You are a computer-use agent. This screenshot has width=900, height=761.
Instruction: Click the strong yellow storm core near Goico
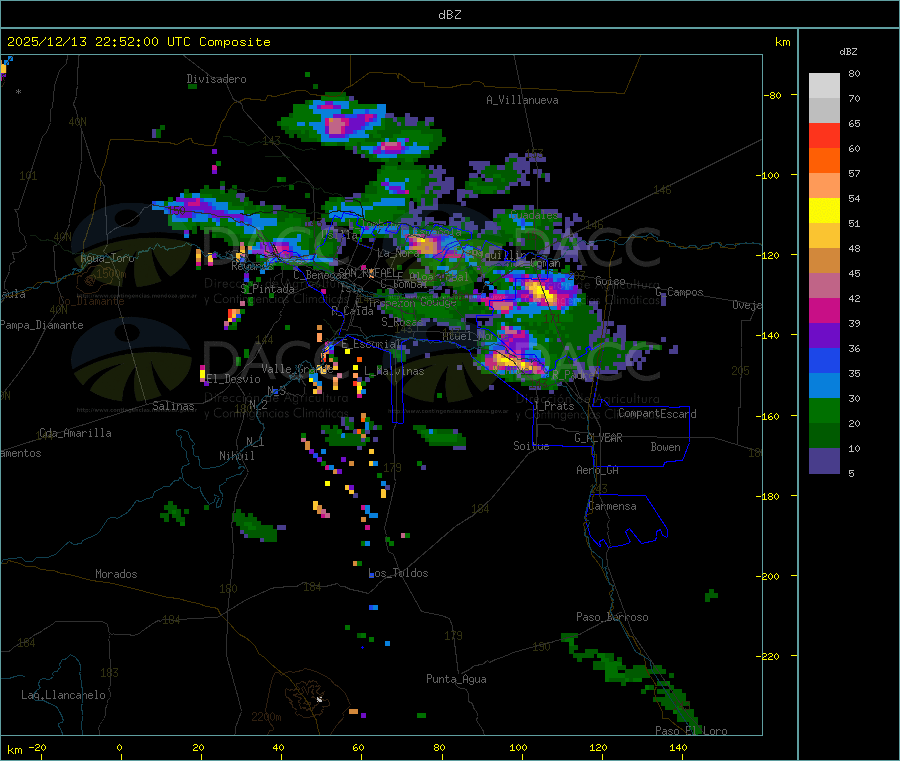click(x=540, y=290)
